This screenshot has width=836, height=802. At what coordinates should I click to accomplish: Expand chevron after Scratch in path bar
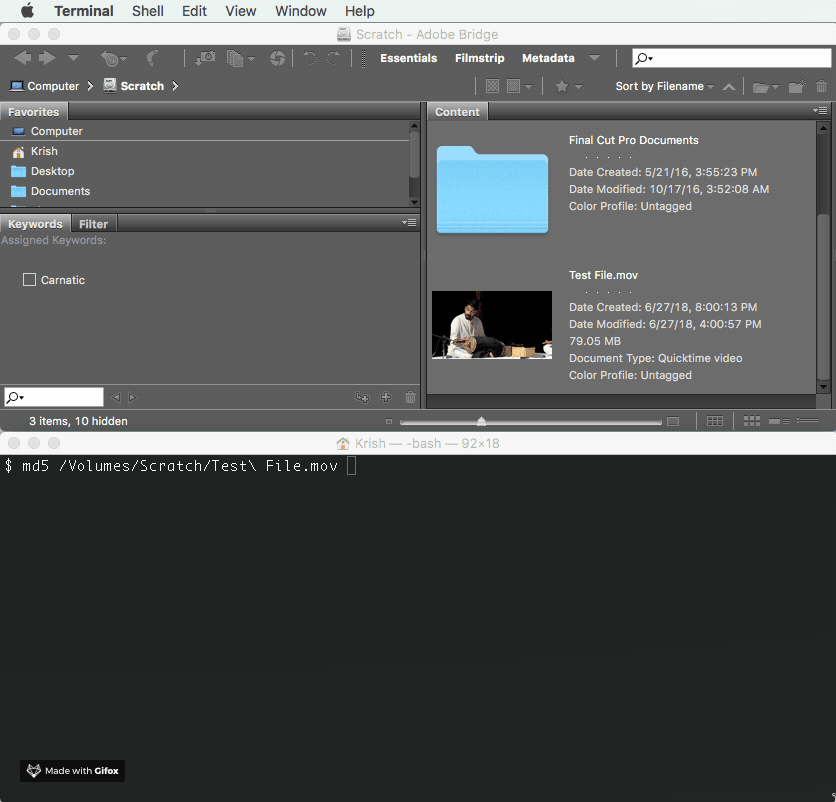click(175, 86)
